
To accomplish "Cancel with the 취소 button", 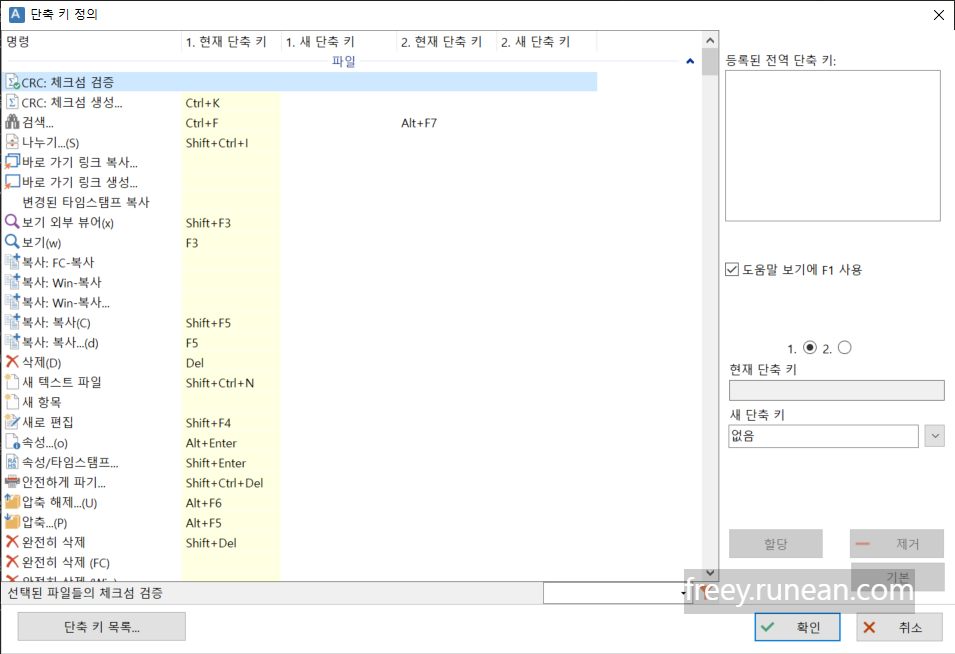I will 900,627.
